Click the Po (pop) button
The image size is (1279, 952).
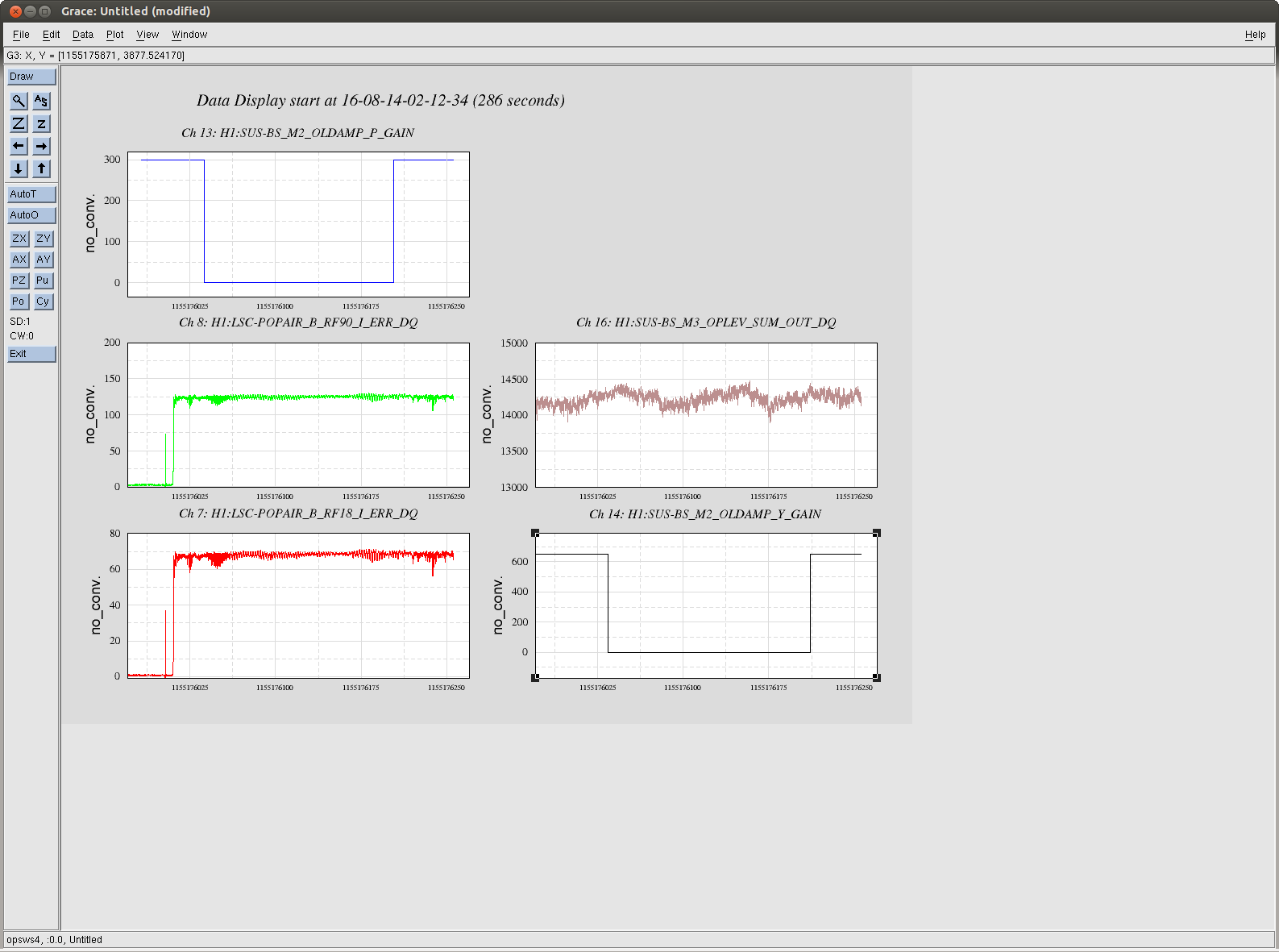click(x=19, y=301)
